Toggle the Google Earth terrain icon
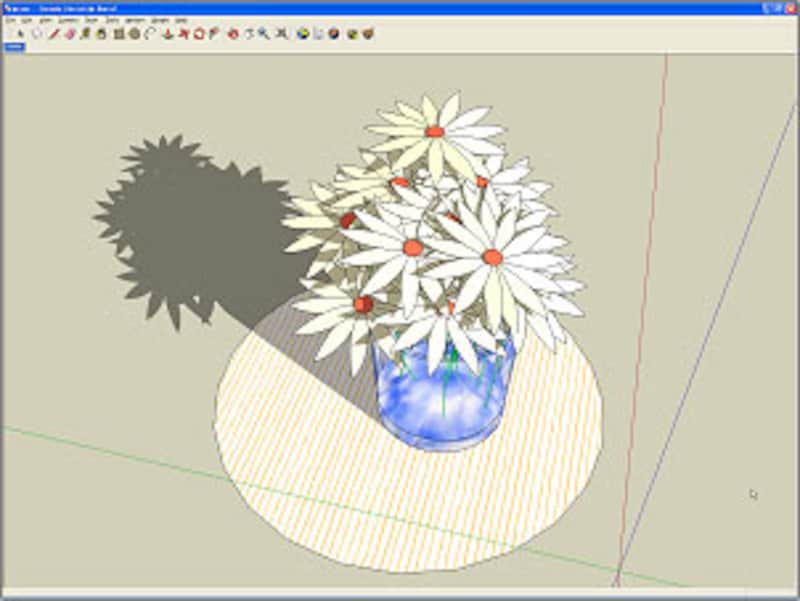Image resolution: width=800 pixels, height=601 pixels. (x=319, y=34)
